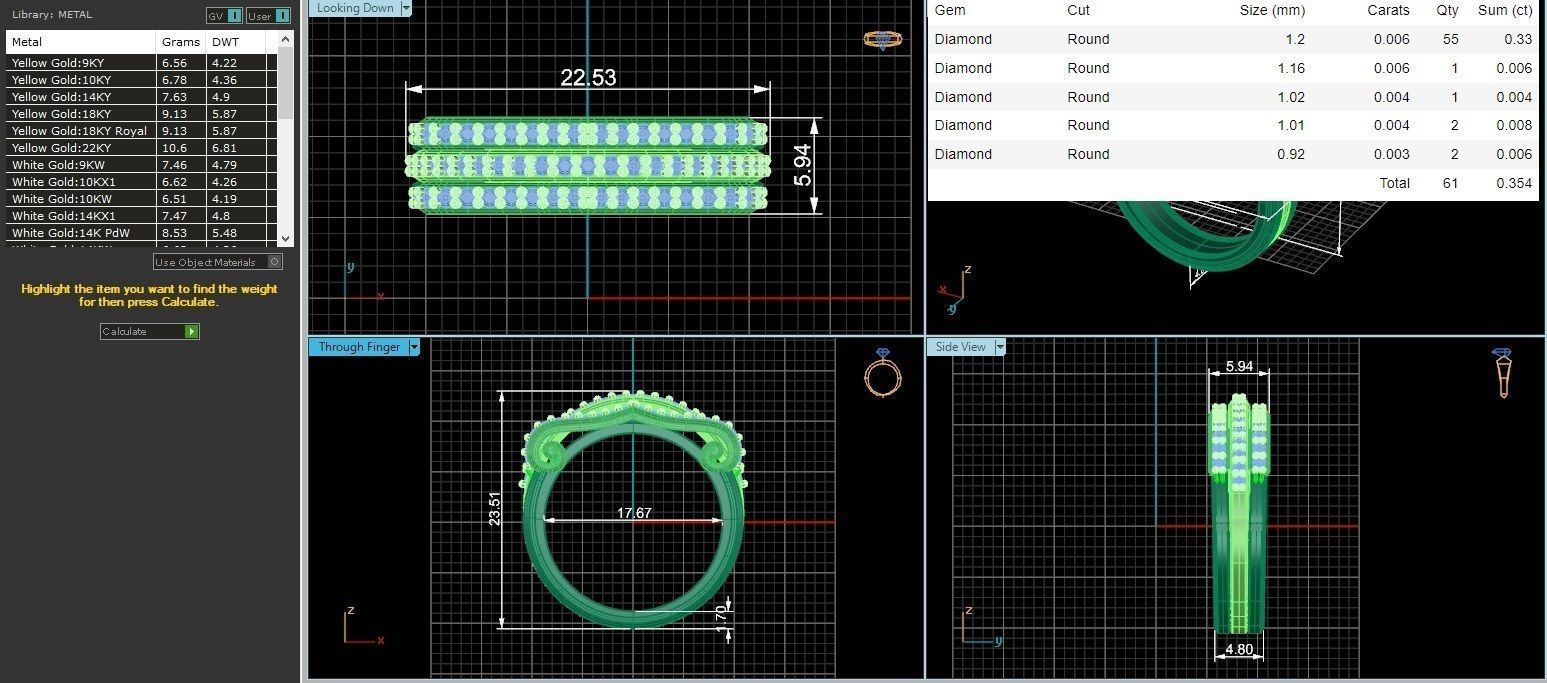Screen dimensions: 1547x683
Task: Select the Looking Down viewport label
Action: pos(354,8)
